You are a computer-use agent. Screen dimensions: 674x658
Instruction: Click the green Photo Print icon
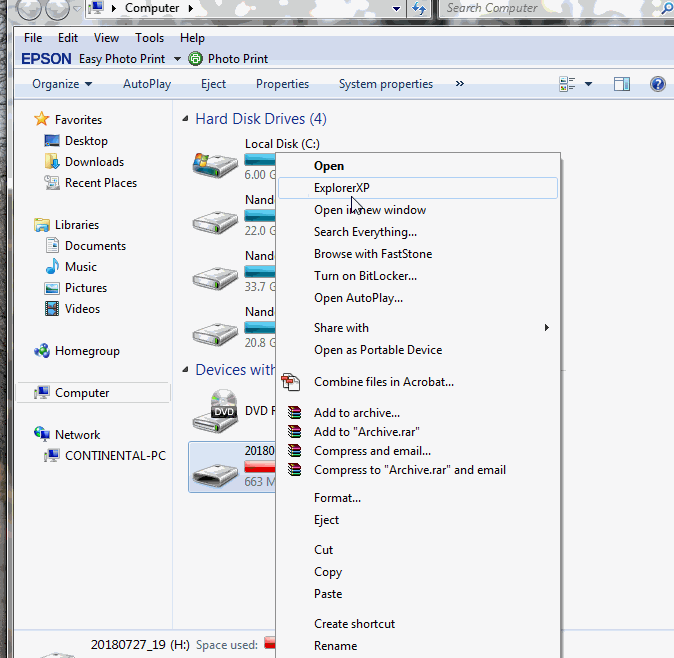pos(195,58)
